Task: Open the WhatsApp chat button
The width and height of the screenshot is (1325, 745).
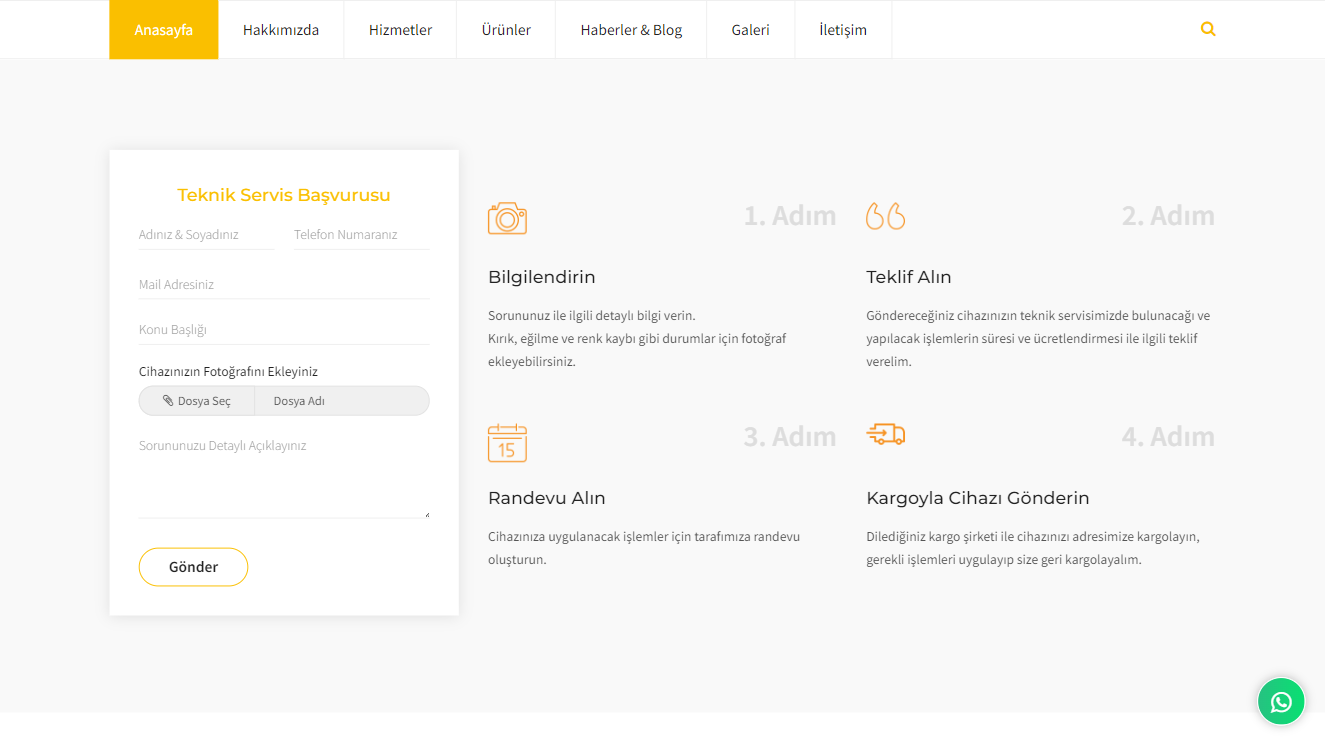Action: click(1281, 702)
